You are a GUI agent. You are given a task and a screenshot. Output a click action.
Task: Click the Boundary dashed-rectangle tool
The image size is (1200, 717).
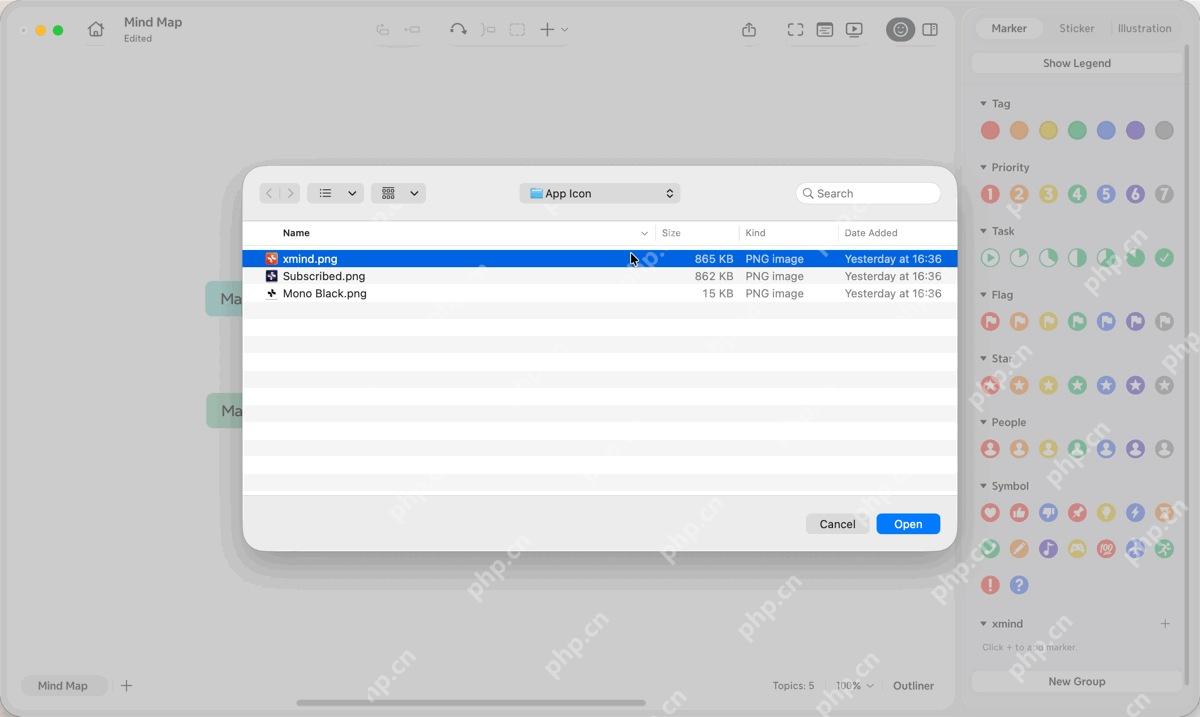click(517, 30)
